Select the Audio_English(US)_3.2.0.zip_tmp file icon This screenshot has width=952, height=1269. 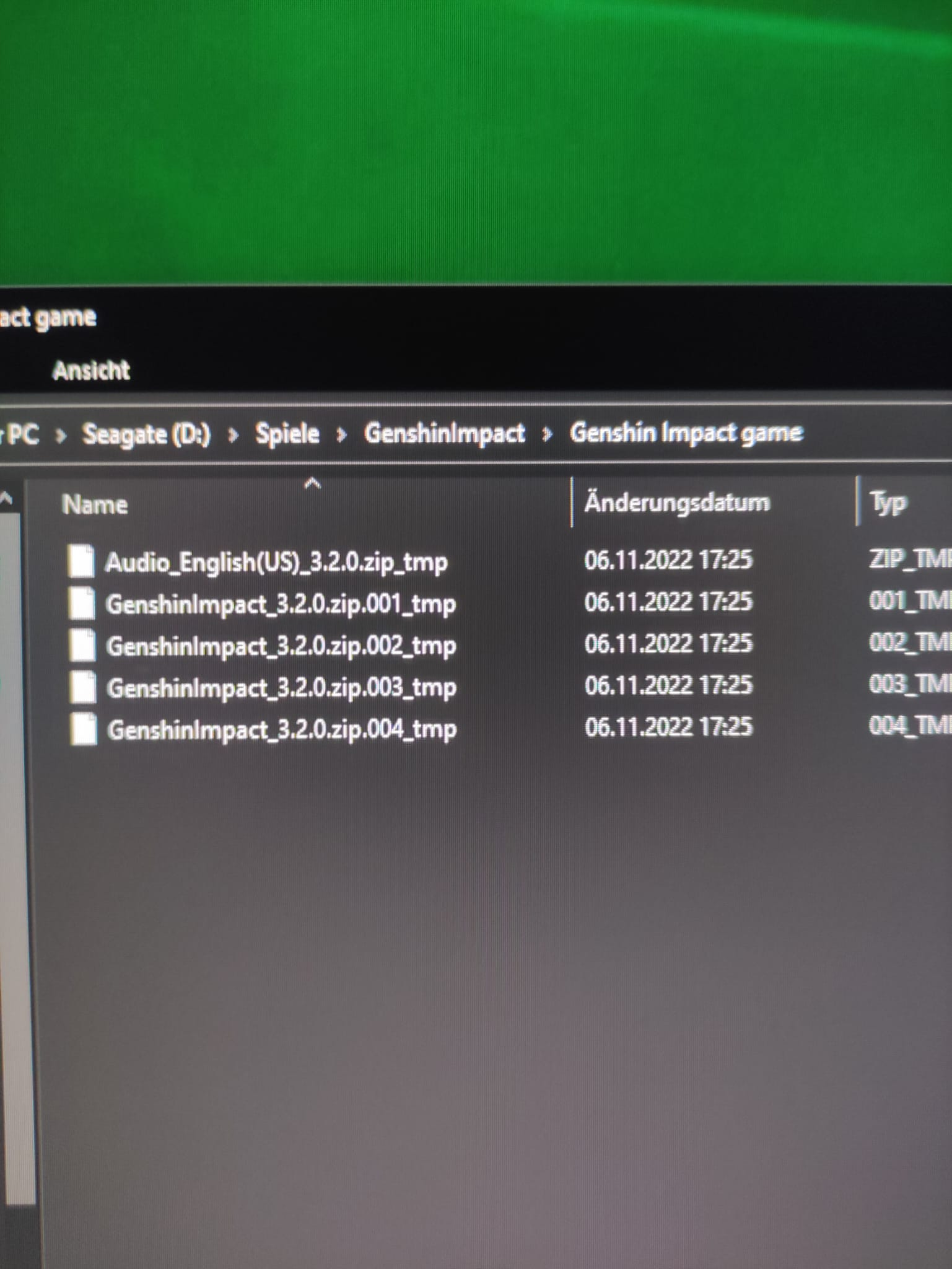tap(81, 561)
